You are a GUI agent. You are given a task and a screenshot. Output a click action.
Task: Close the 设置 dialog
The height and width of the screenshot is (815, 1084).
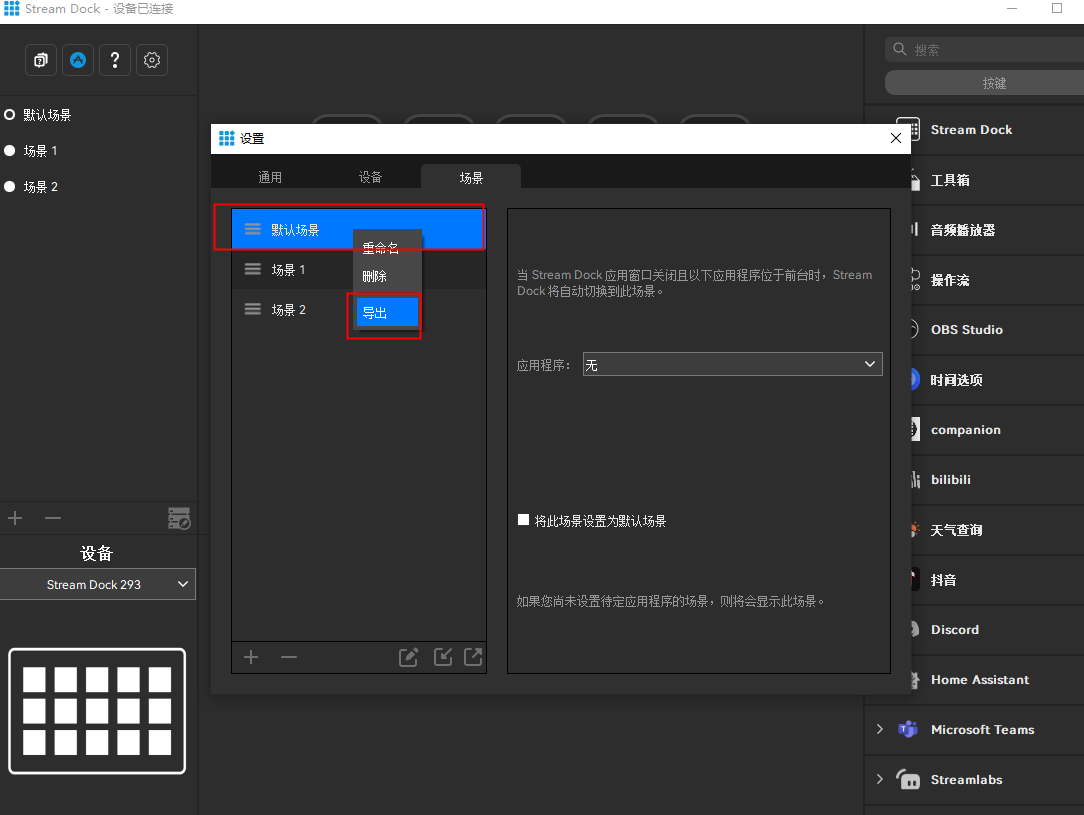(x=895, y=138)
